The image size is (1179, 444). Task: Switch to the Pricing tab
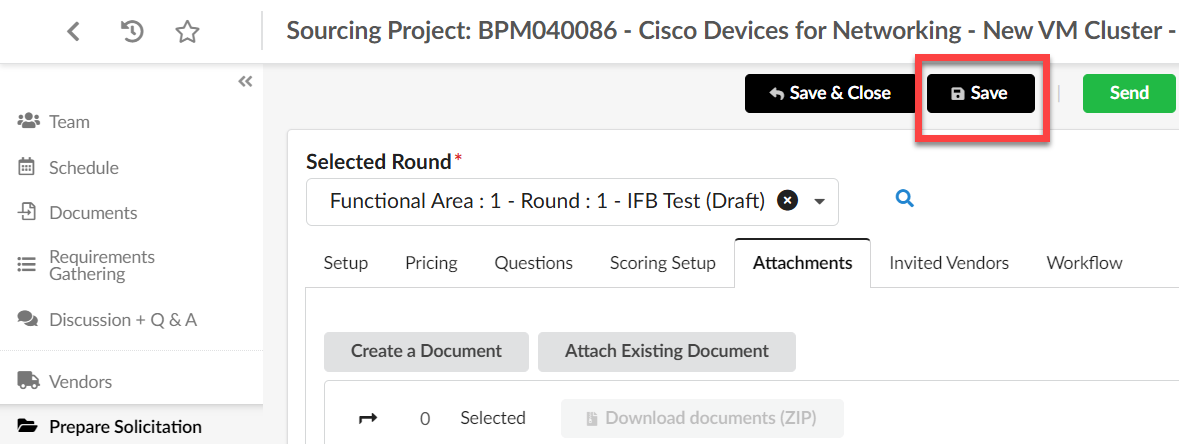431,263
